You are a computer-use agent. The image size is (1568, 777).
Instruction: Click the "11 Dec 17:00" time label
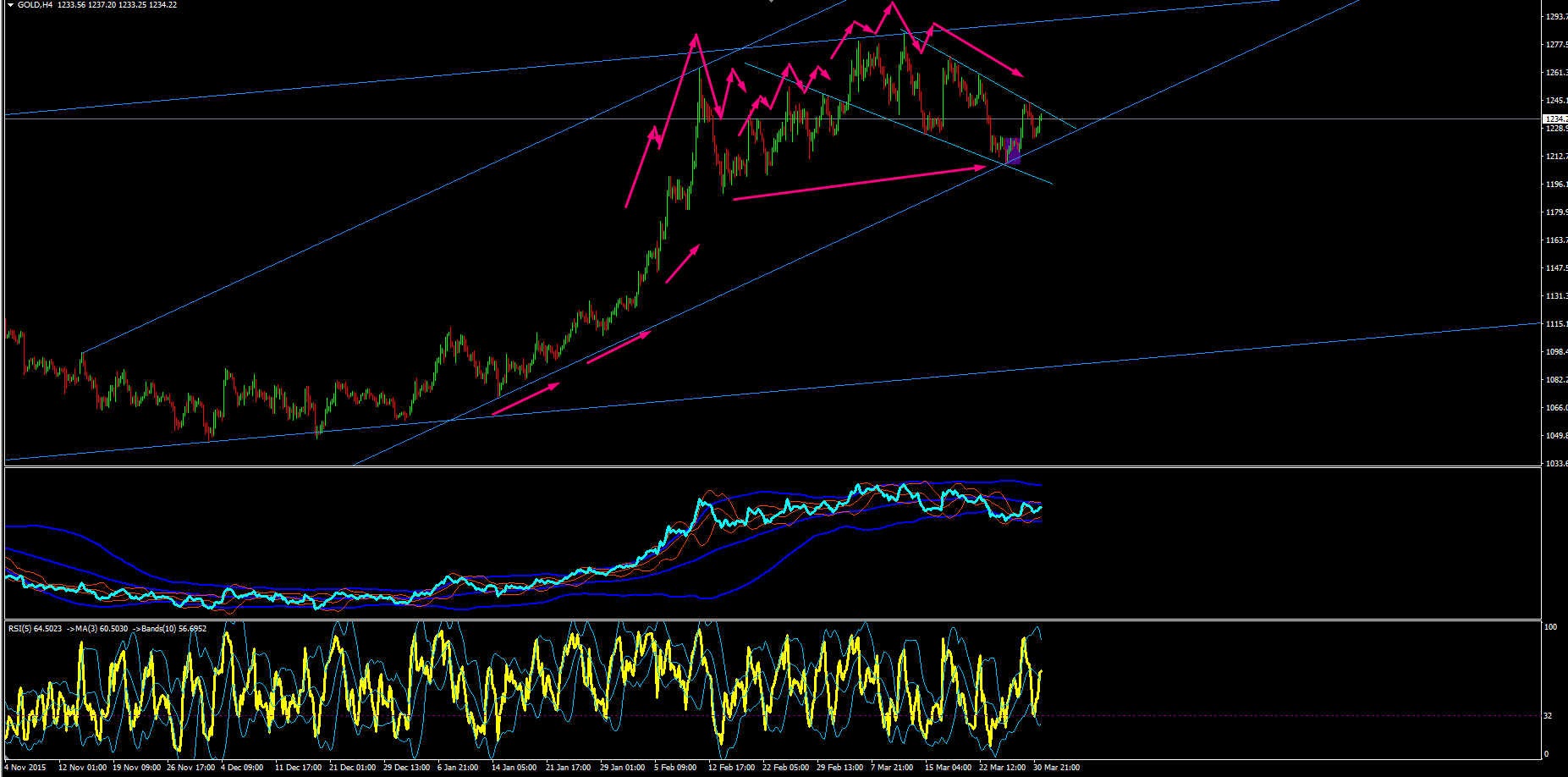pyautogui.click(x=298, y=768)
